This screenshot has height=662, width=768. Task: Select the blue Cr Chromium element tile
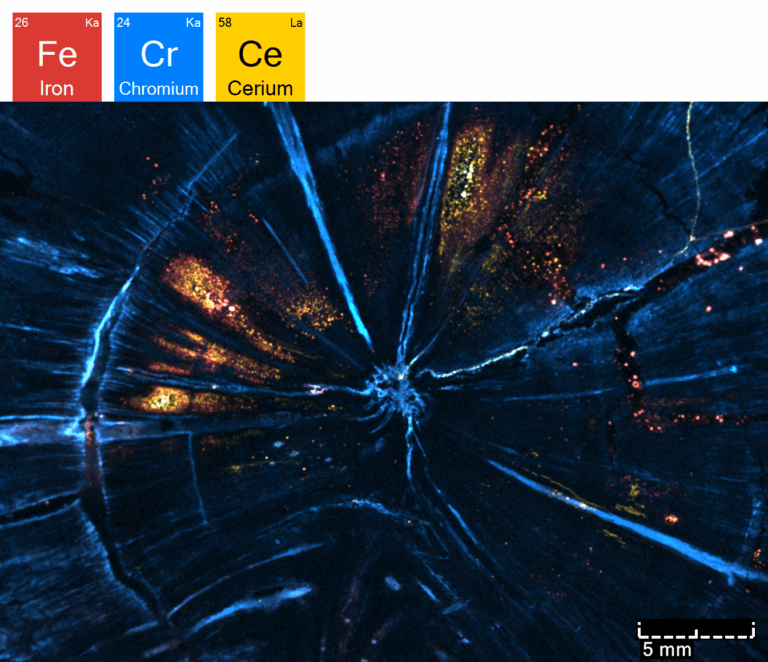159,57
